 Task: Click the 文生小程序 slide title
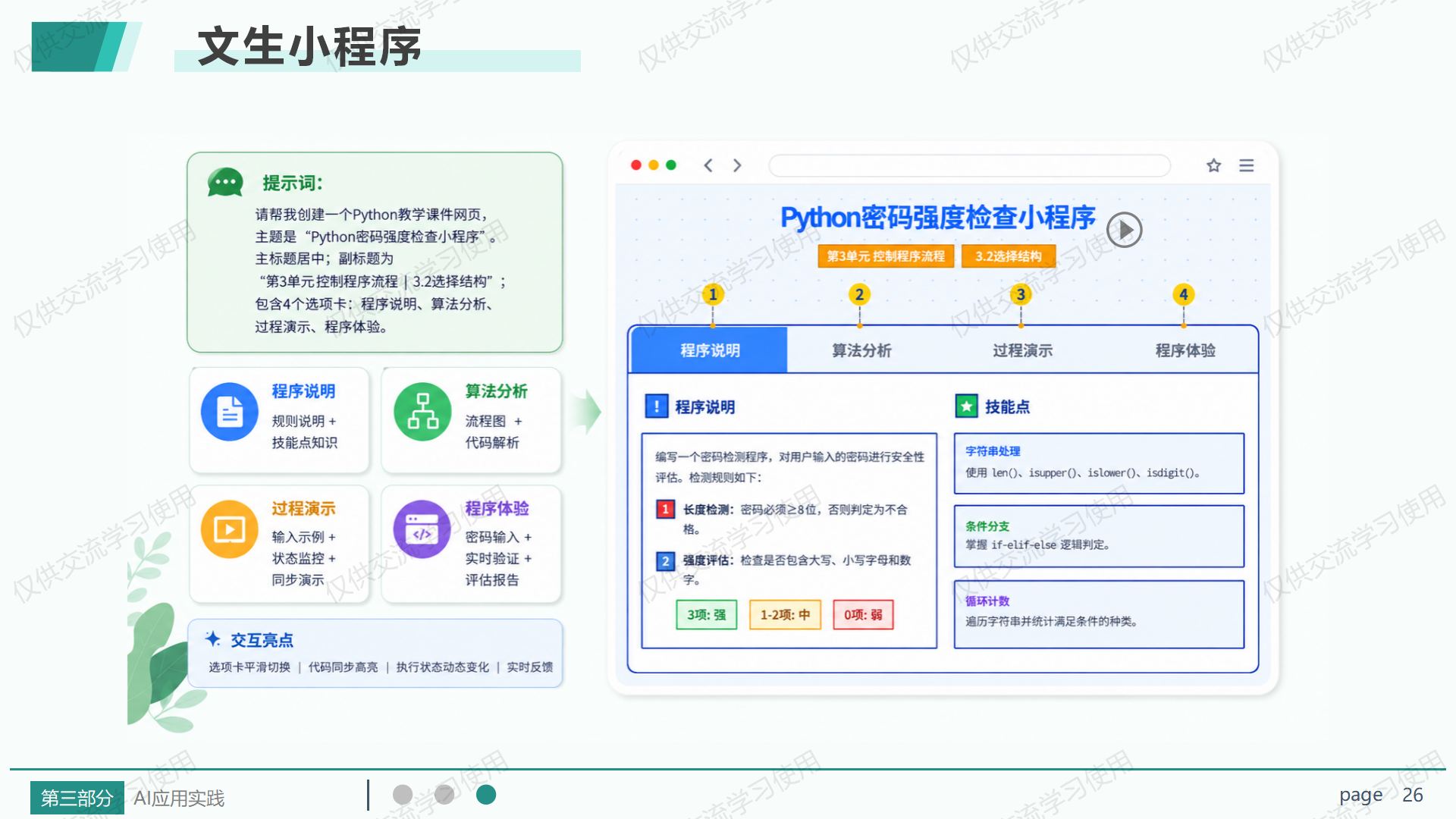309,47
